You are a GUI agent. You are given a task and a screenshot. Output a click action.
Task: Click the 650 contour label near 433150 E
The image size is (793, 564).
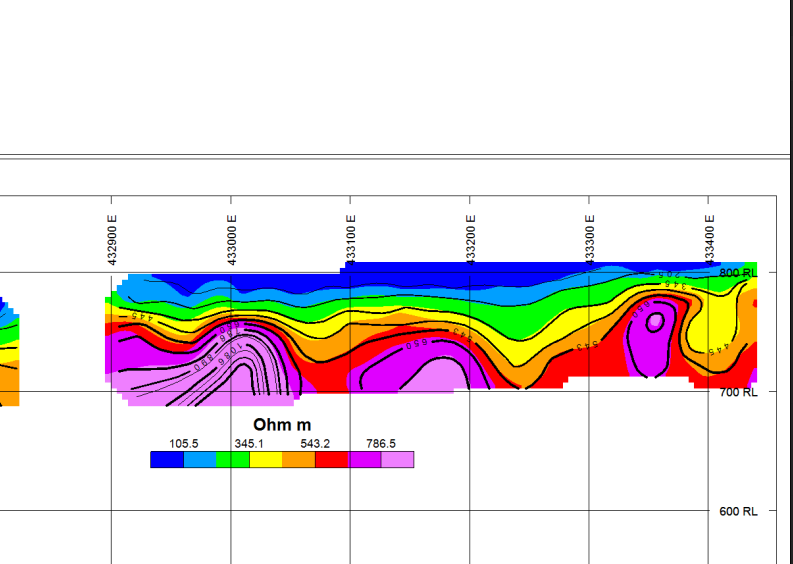pos(417,343)
